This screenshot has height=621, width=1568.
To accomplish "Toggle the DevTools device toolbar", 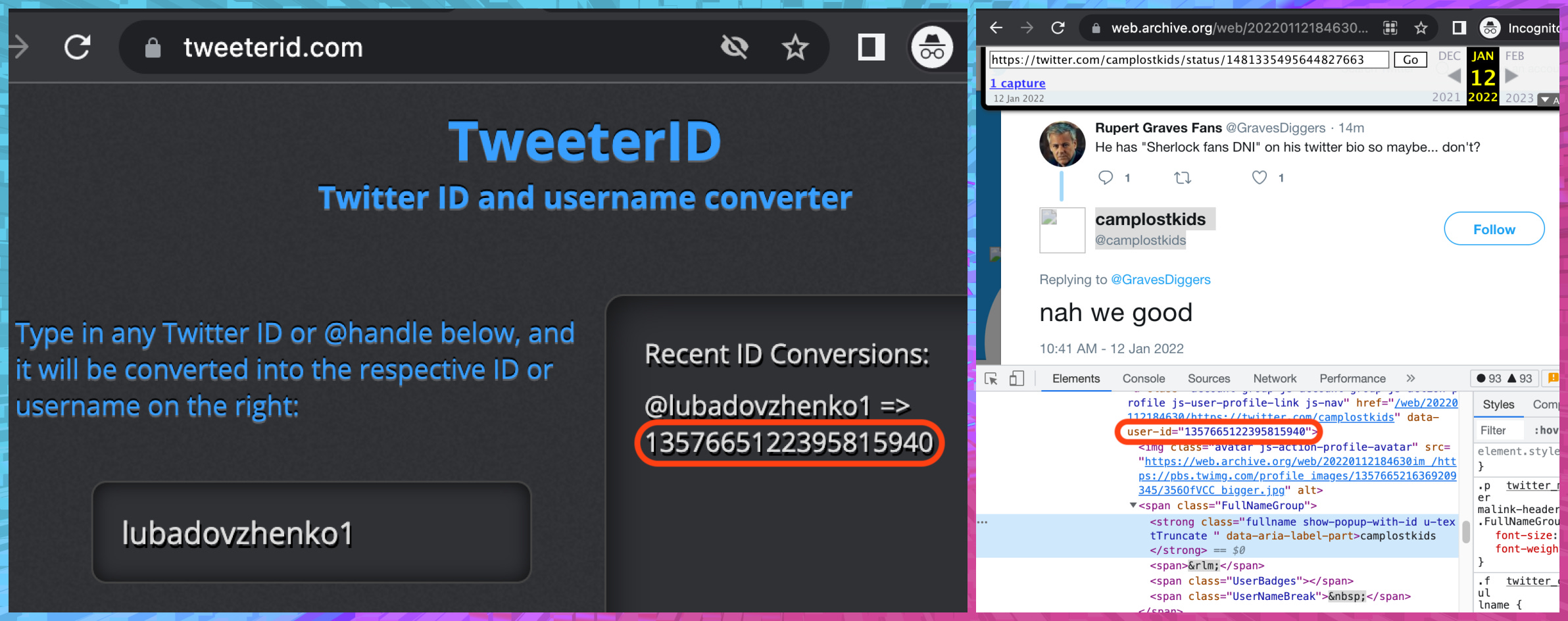I will (x=1016, y=378).
